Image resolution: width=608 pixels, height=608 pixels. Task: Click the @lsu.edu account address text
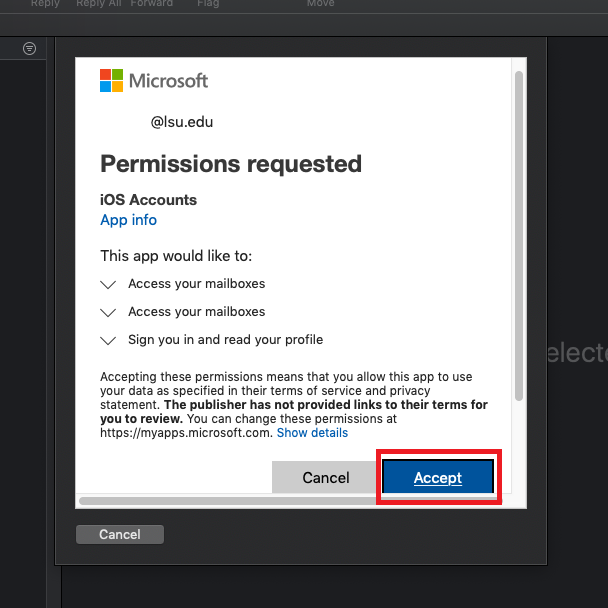click(x=182, y=122)
